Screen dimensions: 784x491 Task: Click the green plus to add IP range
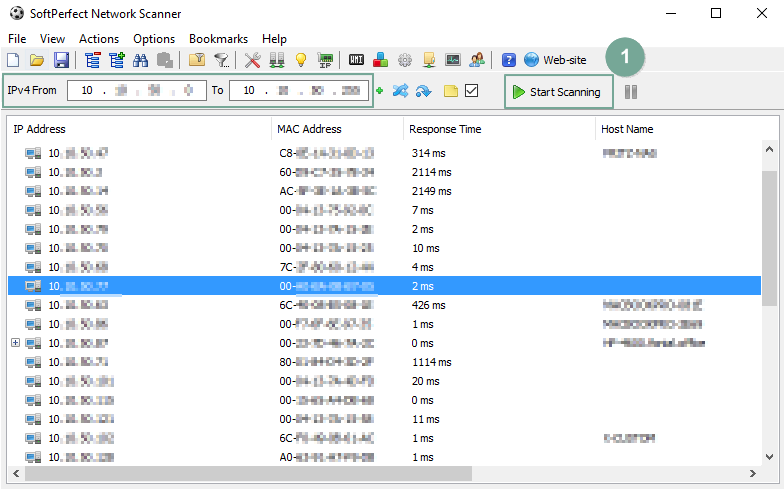coord(380,92)
